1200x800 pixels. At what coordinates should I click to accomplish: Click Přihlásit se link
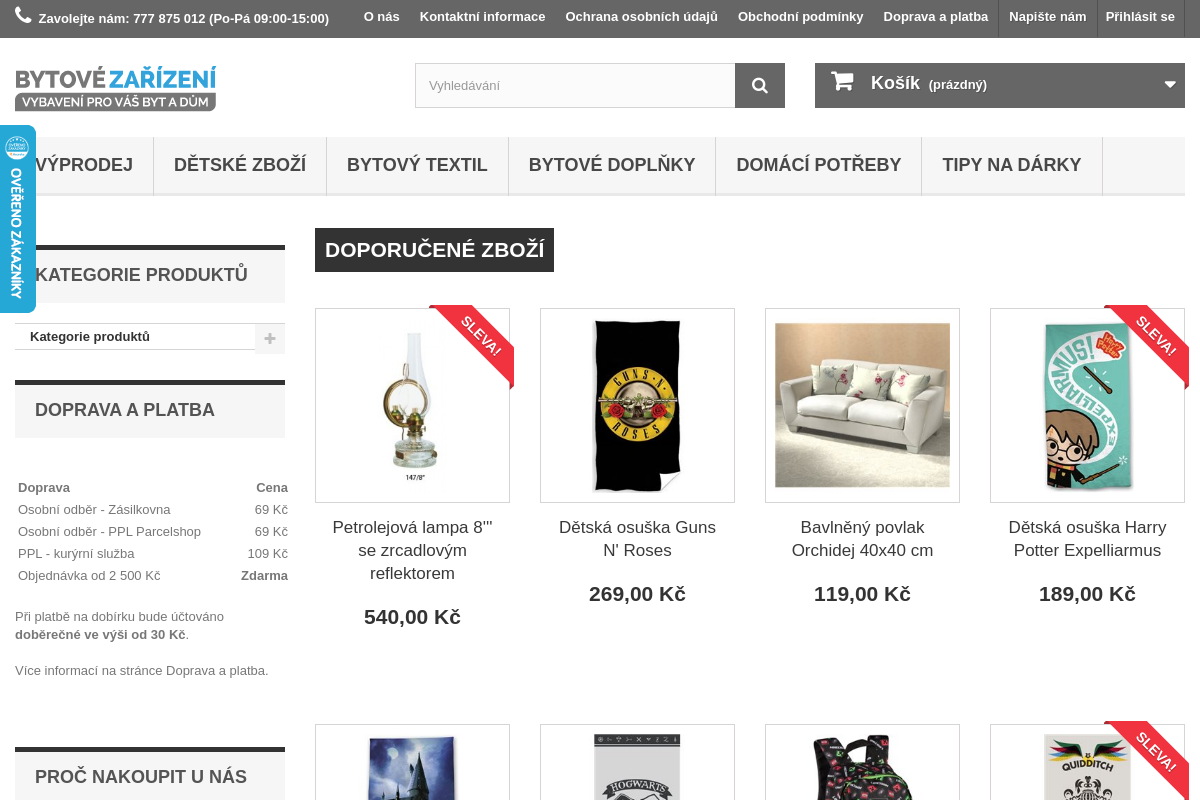(x=1140, y=17)
